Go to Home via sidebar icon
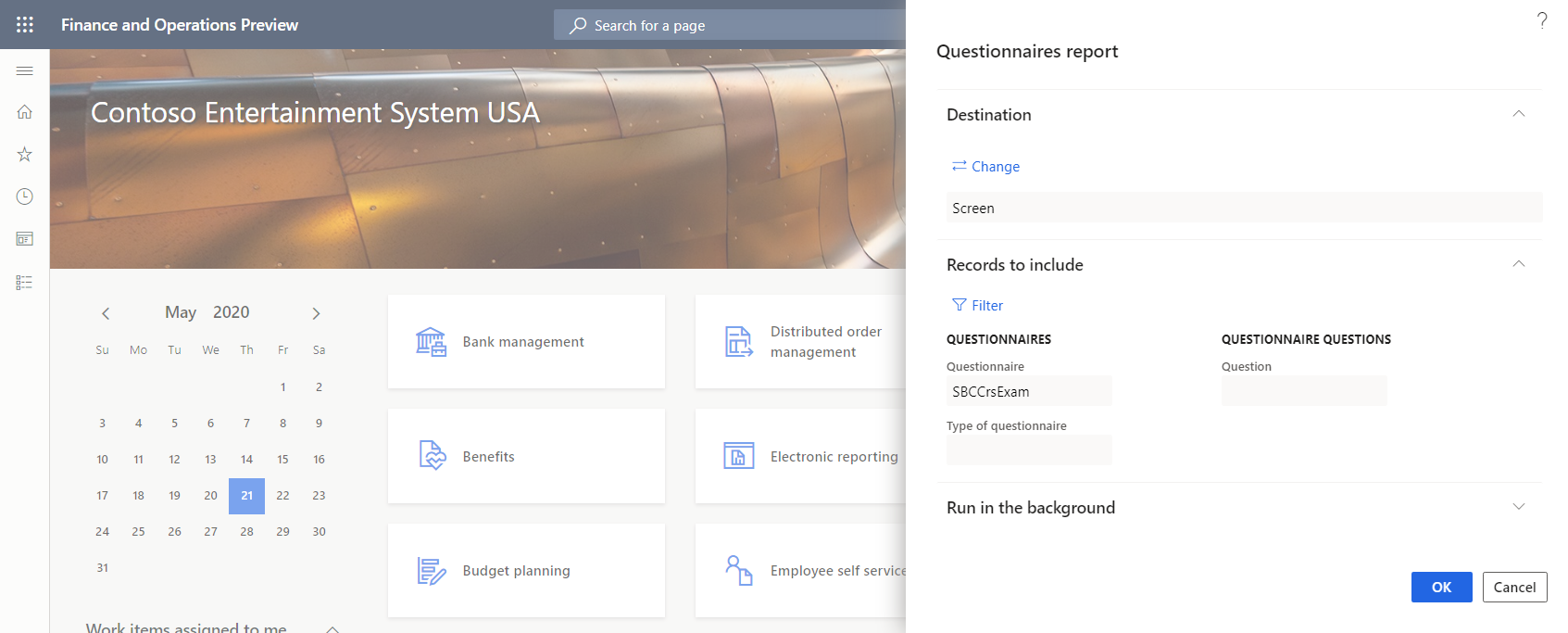The height and width of the screenshot is (633, 1568). click(x=25, y=112)
